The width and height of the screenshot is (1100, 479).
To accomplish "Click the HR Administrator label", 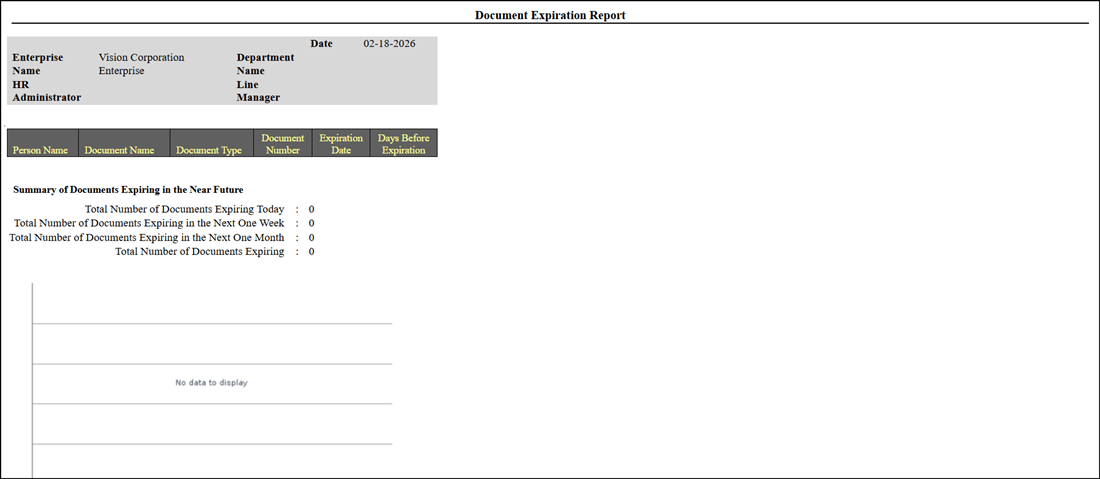I will pyautogui.click(x=46, y=90).
